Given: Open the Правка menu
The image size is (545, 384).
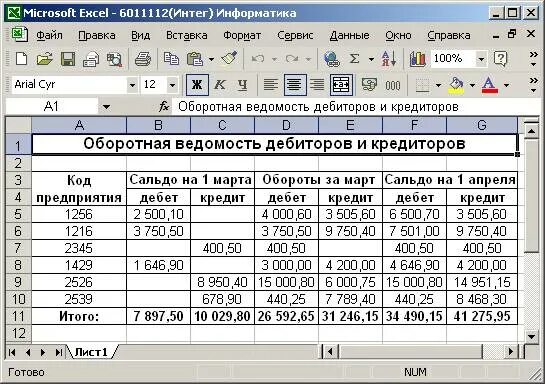Looking at the screenshot, I should tap(97, 35).
